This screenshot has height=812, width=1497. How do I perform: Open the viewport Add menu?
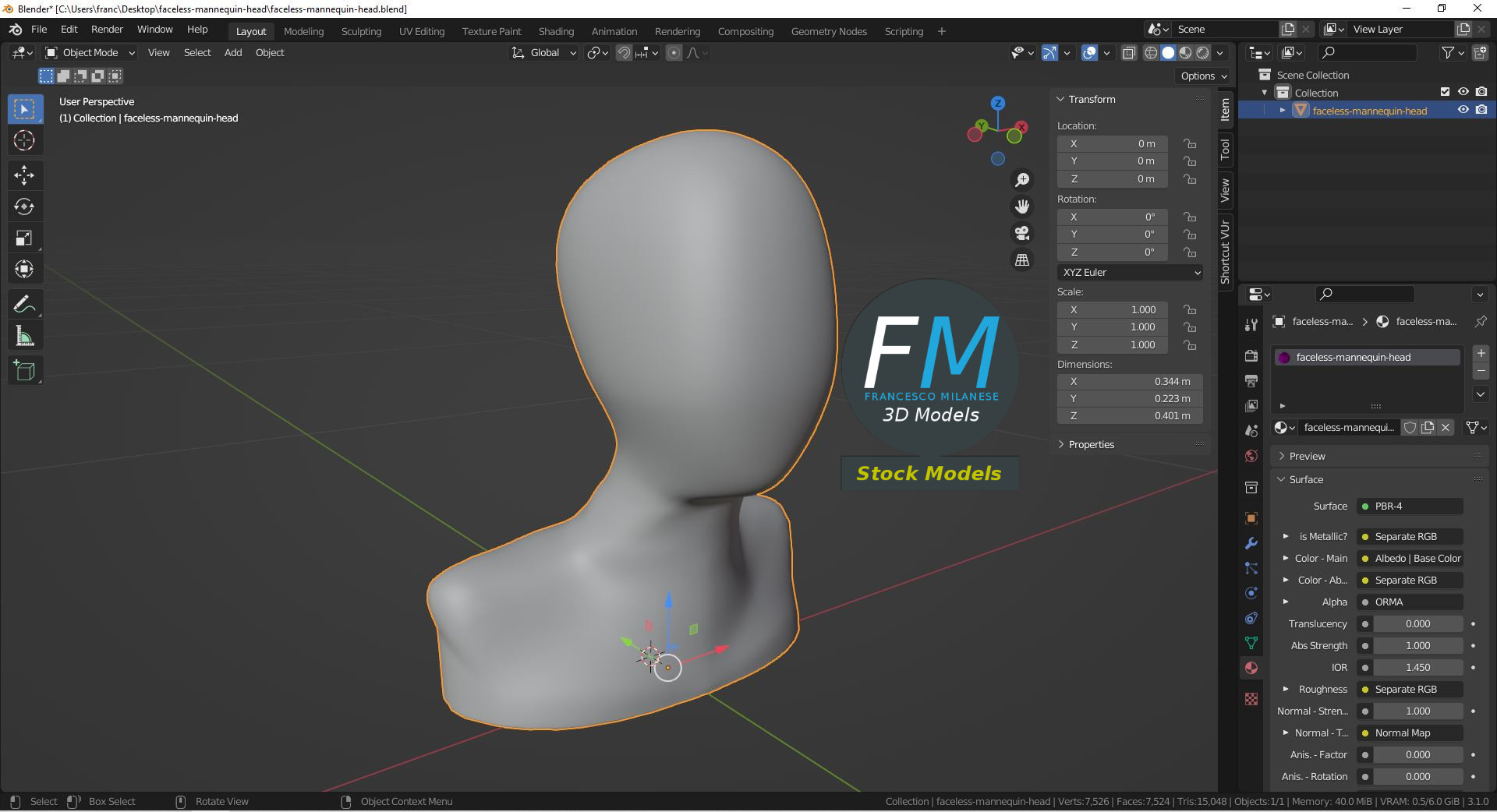pyautogui.click(x=233, y=53)
